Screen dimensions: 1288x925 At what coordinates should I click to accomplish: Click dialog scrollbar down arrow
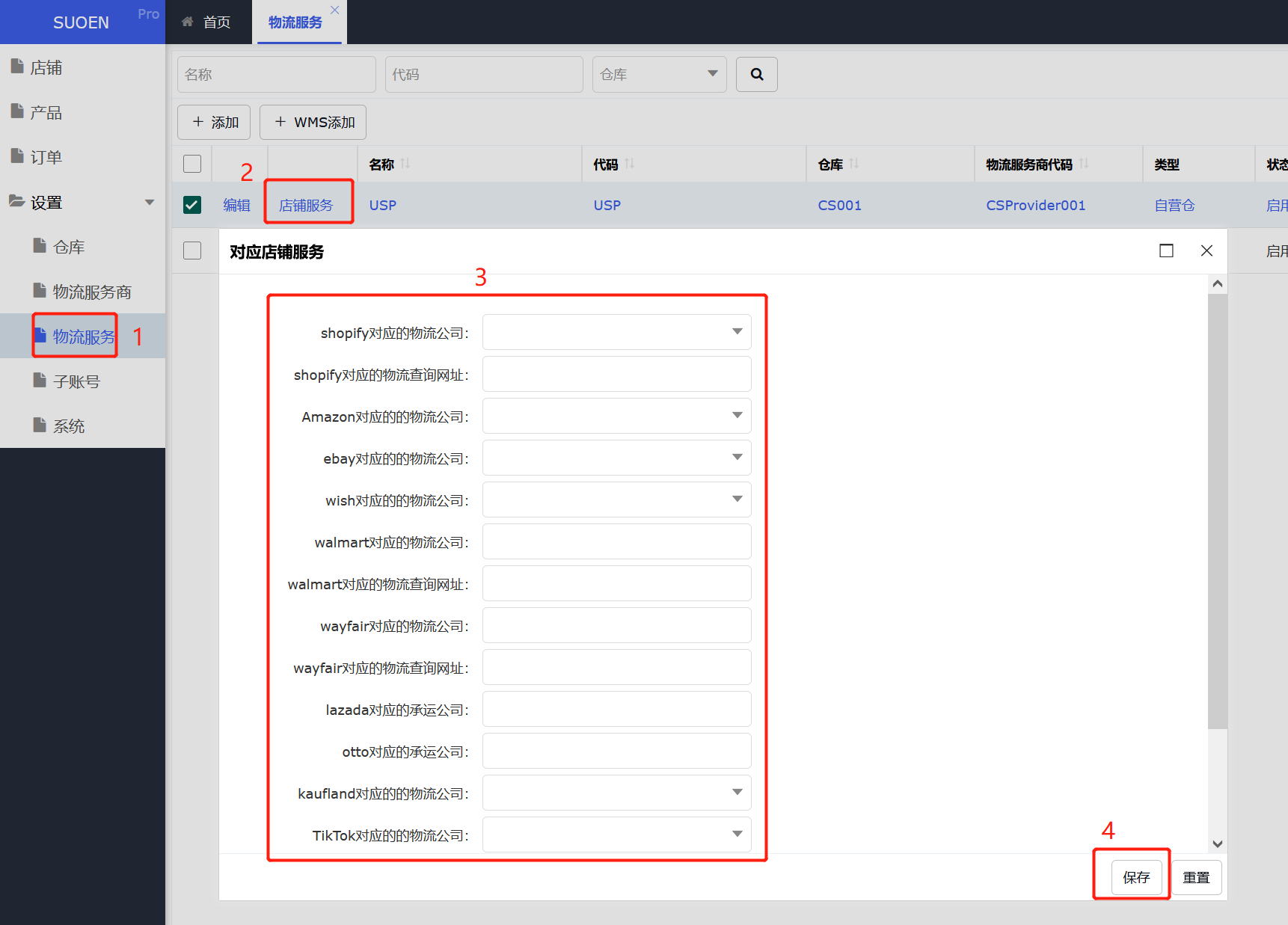1218,843
